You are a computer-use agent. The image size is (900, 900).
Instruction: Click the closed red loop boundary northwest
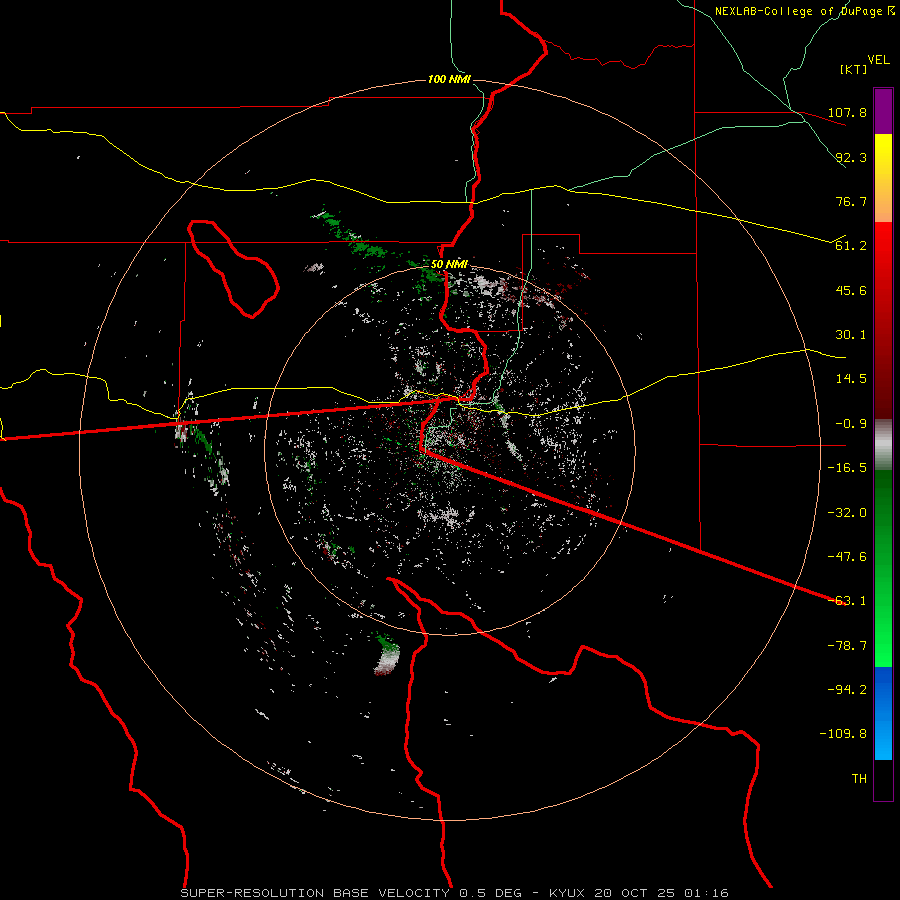tap(232, 268)
